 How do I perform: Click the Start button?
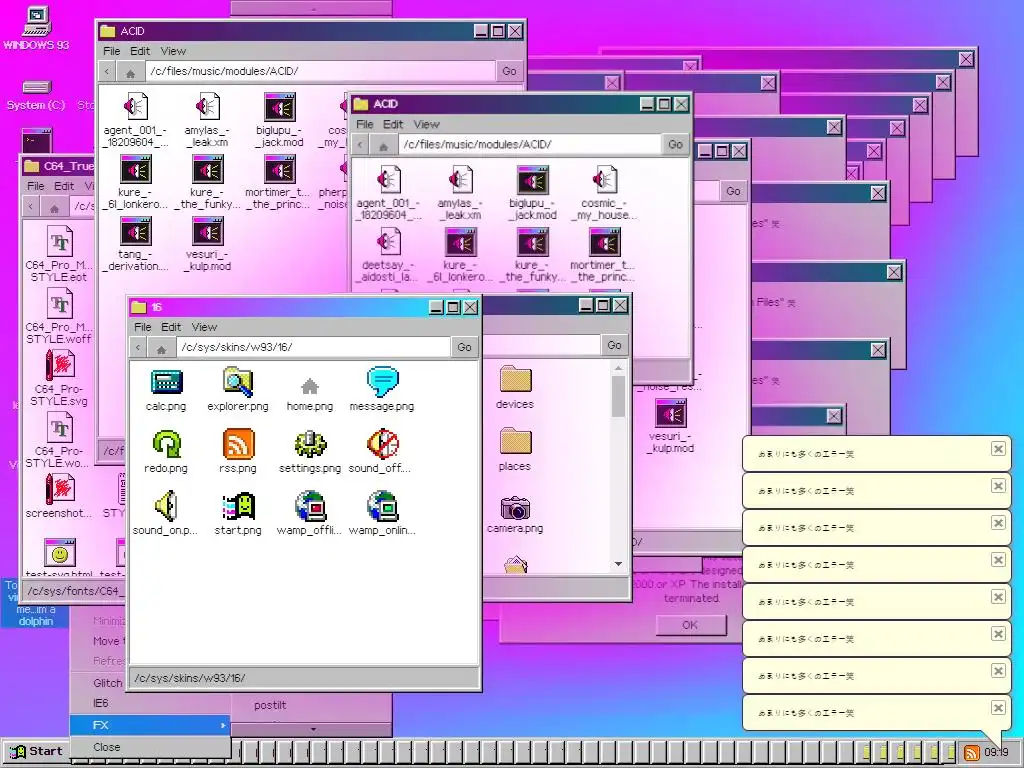[37, 752]
